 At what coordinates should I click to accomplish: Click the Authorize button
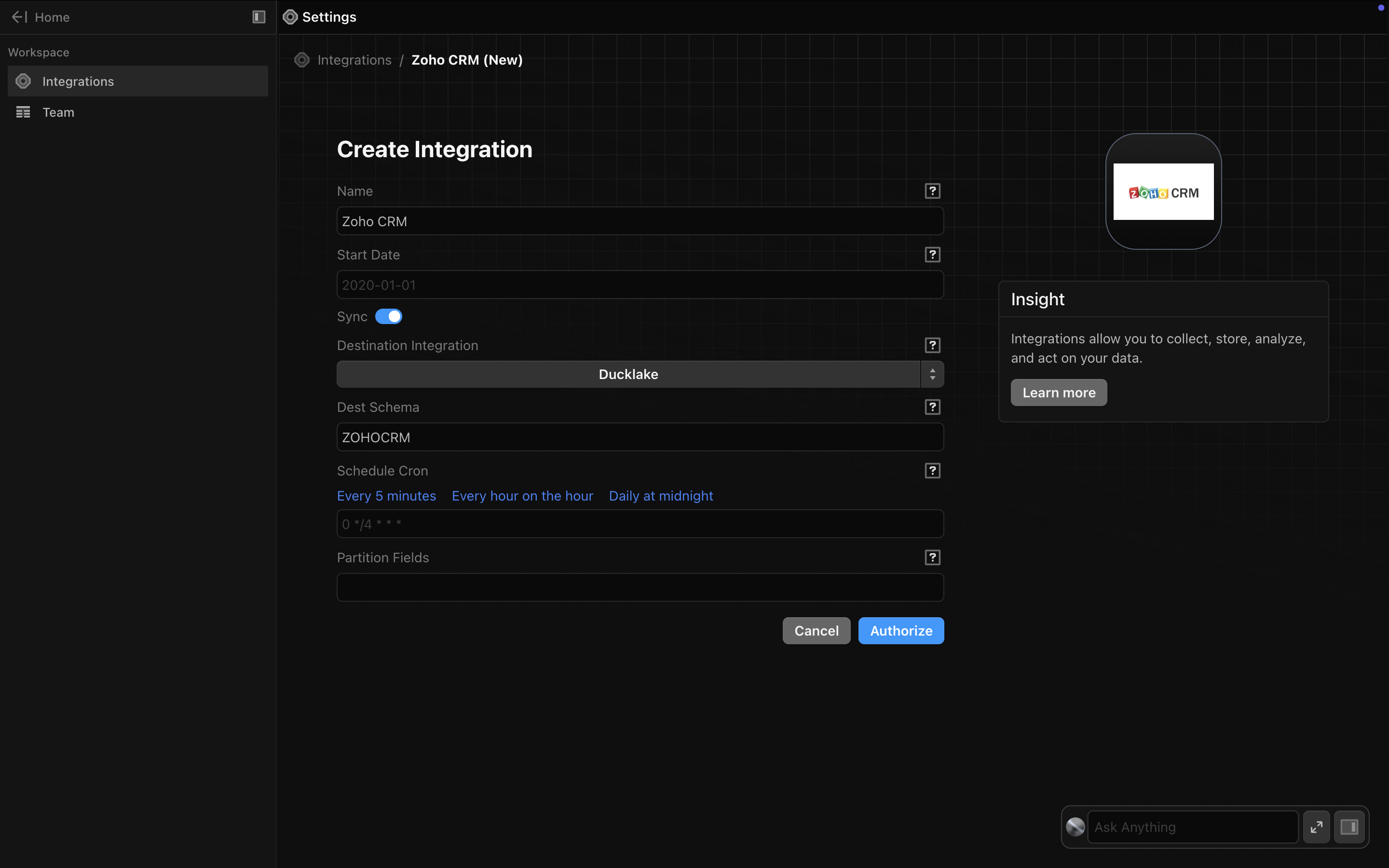pos(900,631)
